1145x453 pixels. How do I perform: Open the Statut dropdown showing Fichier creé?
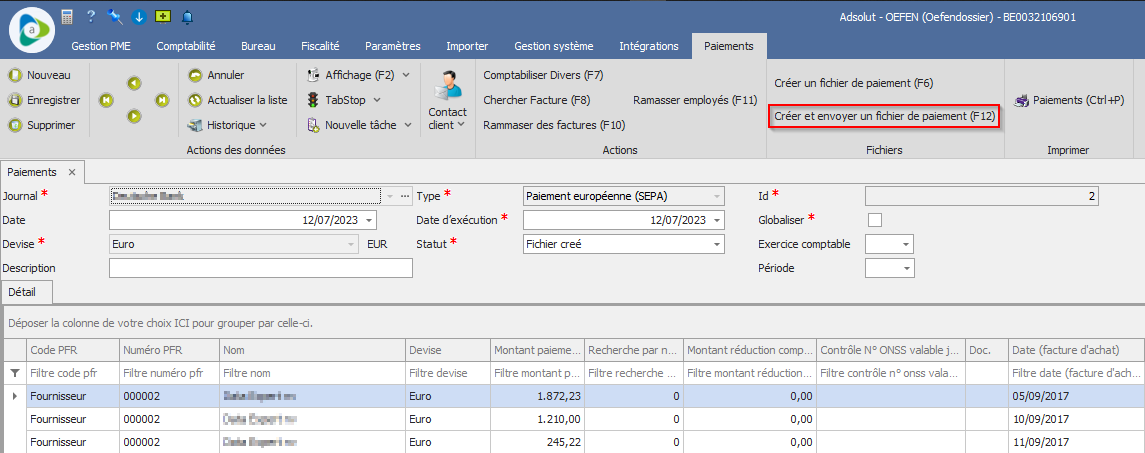tap(716, 244)
